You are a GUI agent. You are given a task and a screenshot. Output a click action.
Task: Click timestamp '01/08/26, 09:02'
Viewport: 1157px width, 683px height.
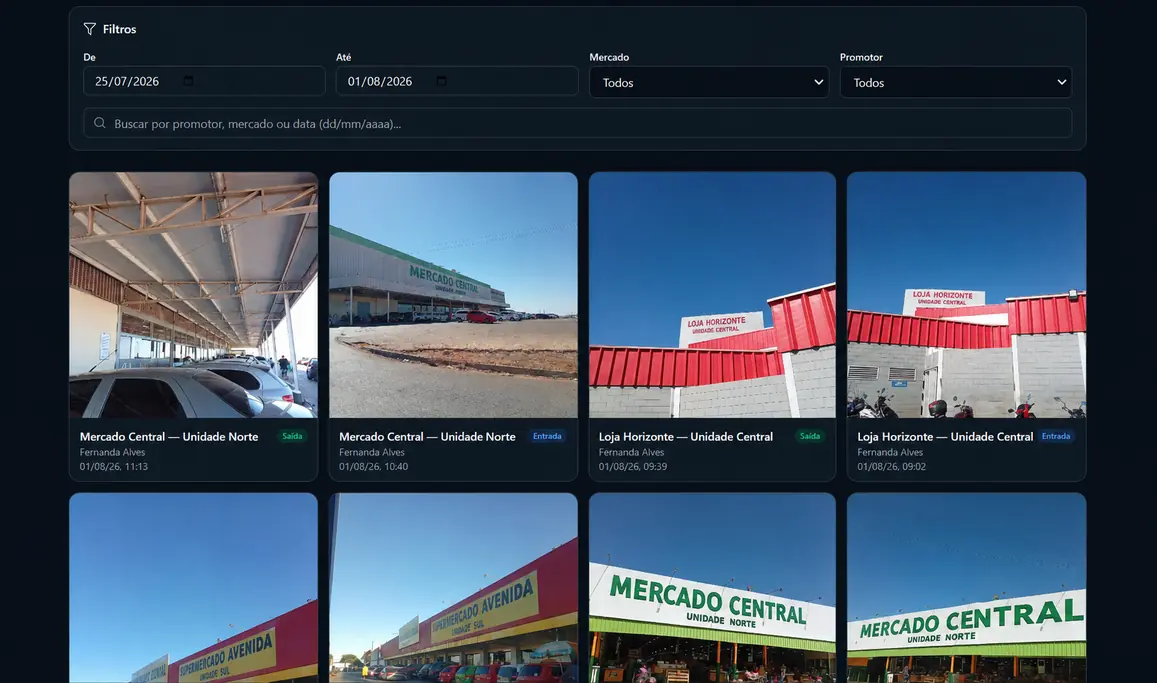click(x=891, y=466)
